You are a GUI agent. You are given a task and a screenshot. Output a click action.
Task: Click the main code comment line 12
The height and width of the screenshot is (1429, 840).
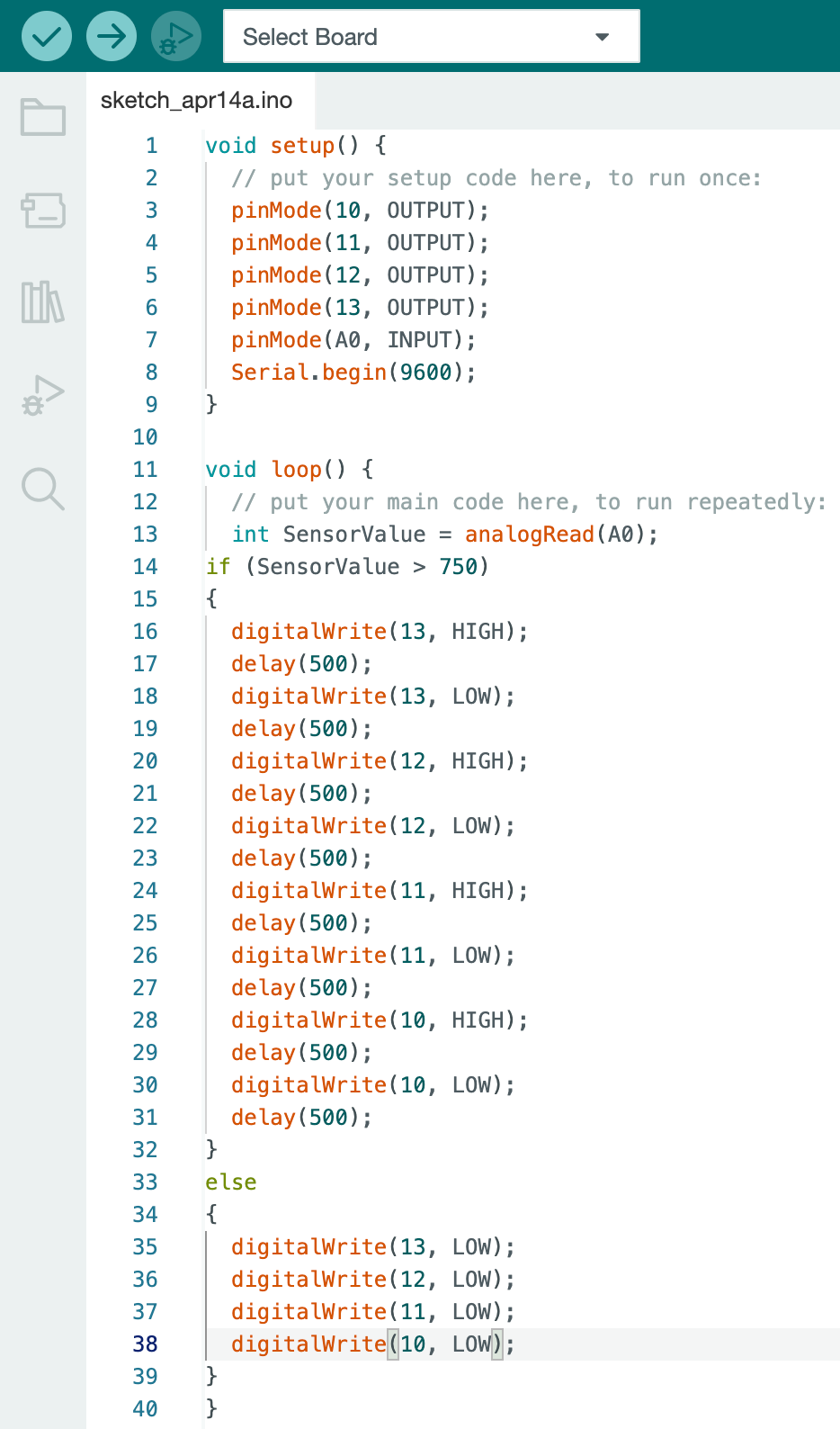(529, 502)
